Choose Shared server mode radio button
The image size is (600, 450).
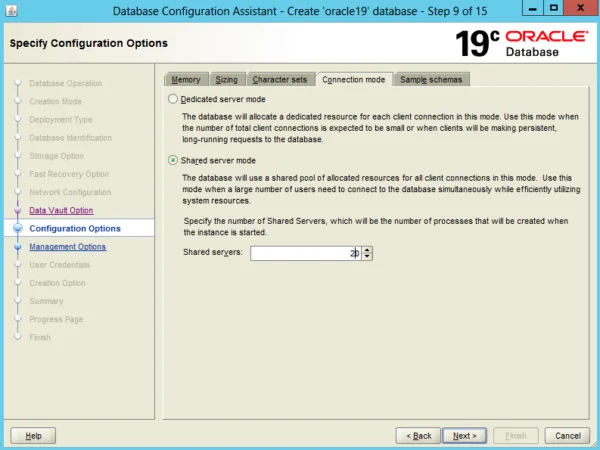(x=173, y=160)
